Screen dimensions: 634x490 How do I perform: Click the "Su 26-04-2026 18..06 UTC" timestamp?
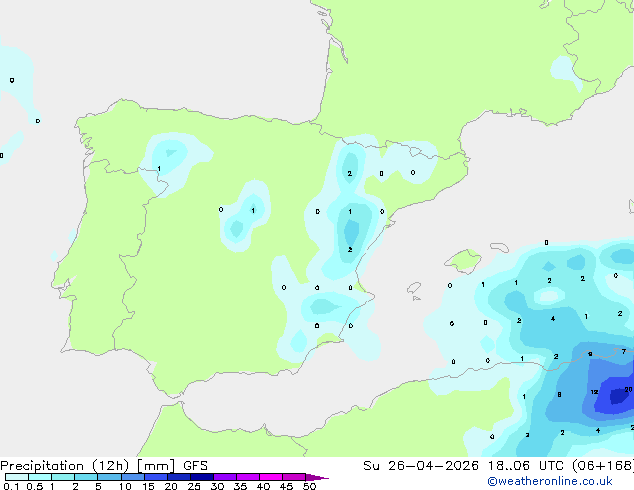tap(463, 466)
